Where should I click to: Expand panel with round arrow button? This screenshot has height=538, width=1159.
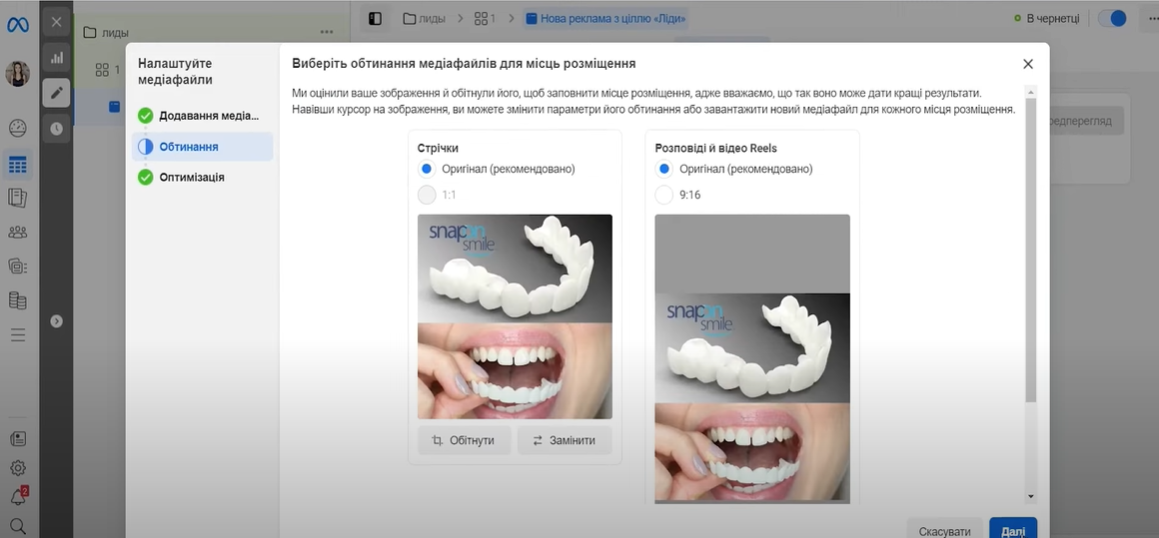pos(56,321)
